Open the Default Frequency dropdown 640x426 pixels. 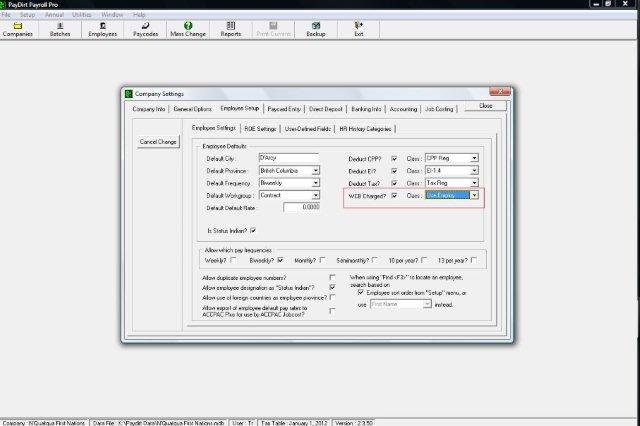tap(315, 183)
